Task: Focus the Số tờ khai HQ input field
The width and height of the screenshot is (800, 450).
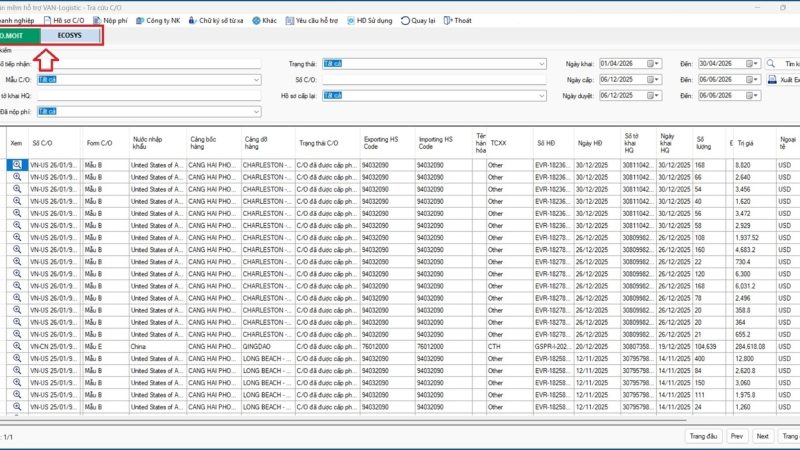Action: [148, 95]
